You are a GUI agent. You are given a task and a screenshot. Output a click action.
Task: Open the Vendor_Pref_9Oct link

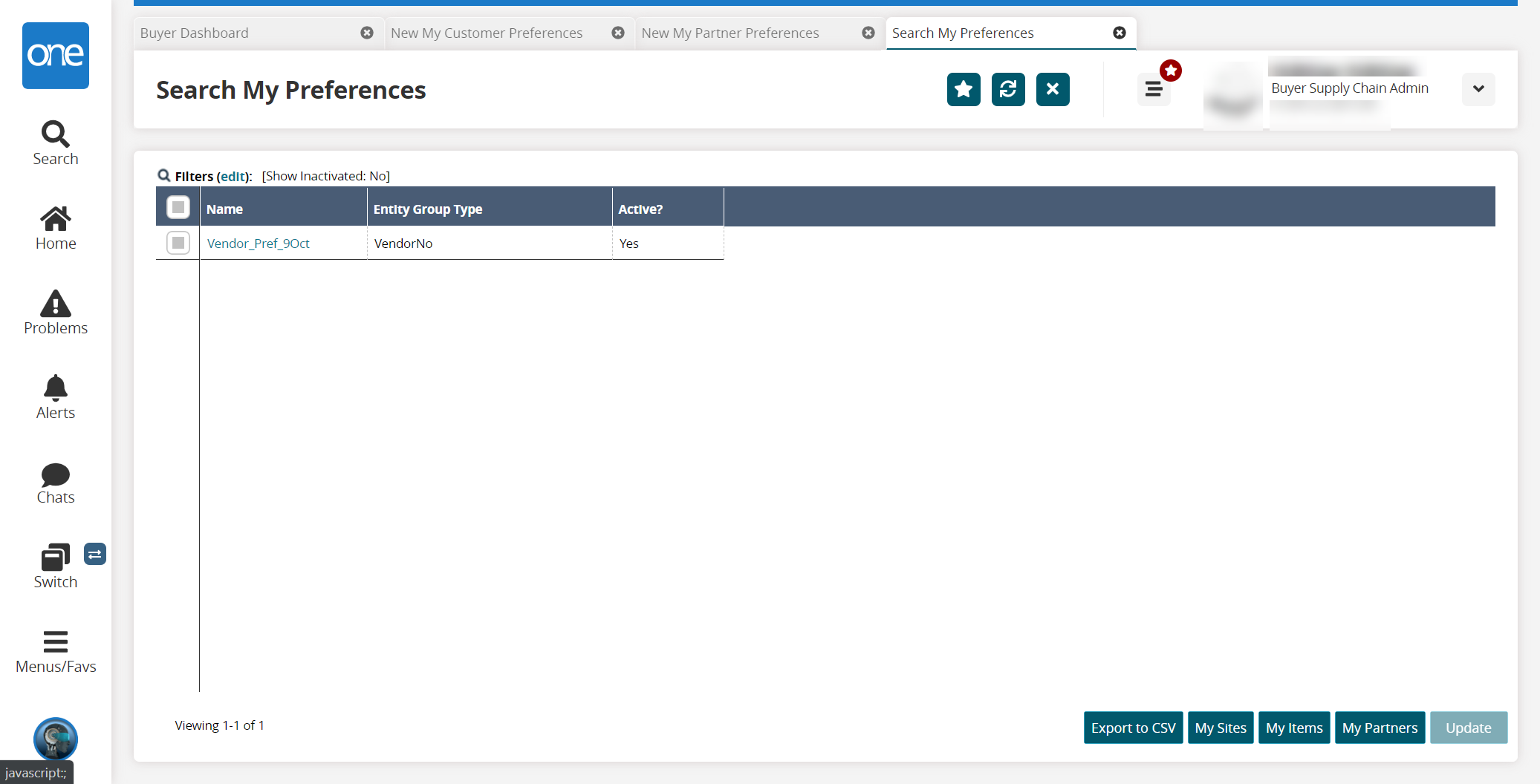point(259,244)
